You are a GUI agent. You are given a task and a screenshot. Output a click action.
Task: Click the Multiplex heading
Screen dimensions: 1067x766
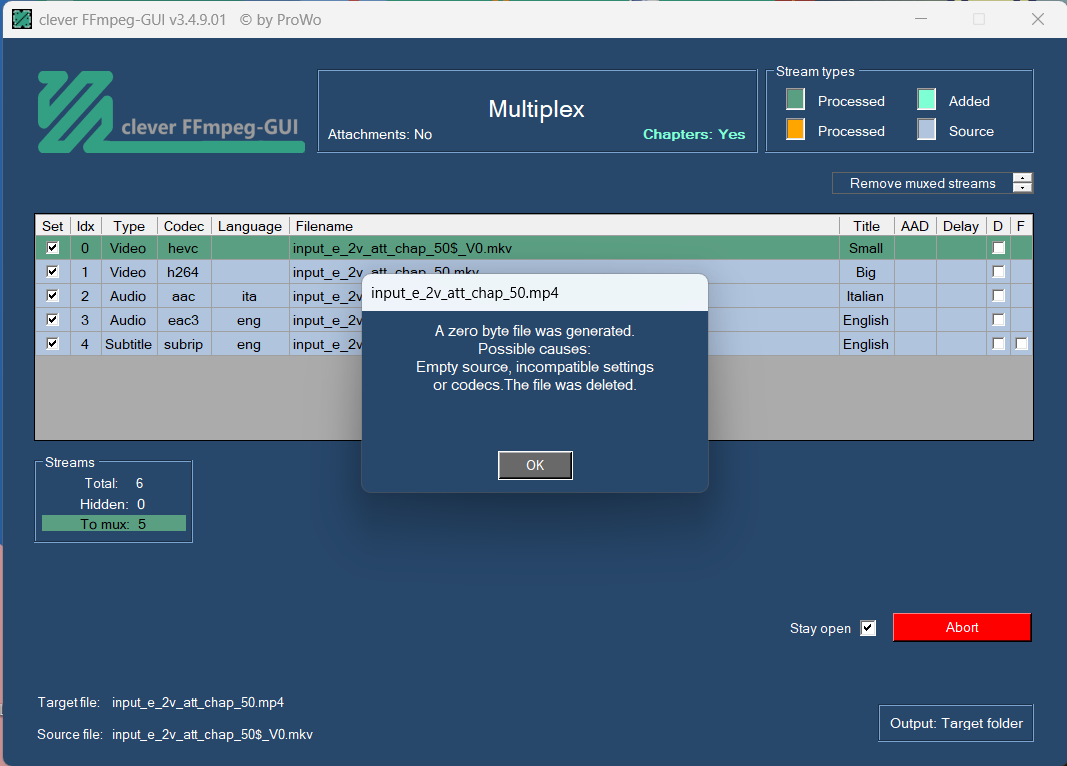(536, 109)
